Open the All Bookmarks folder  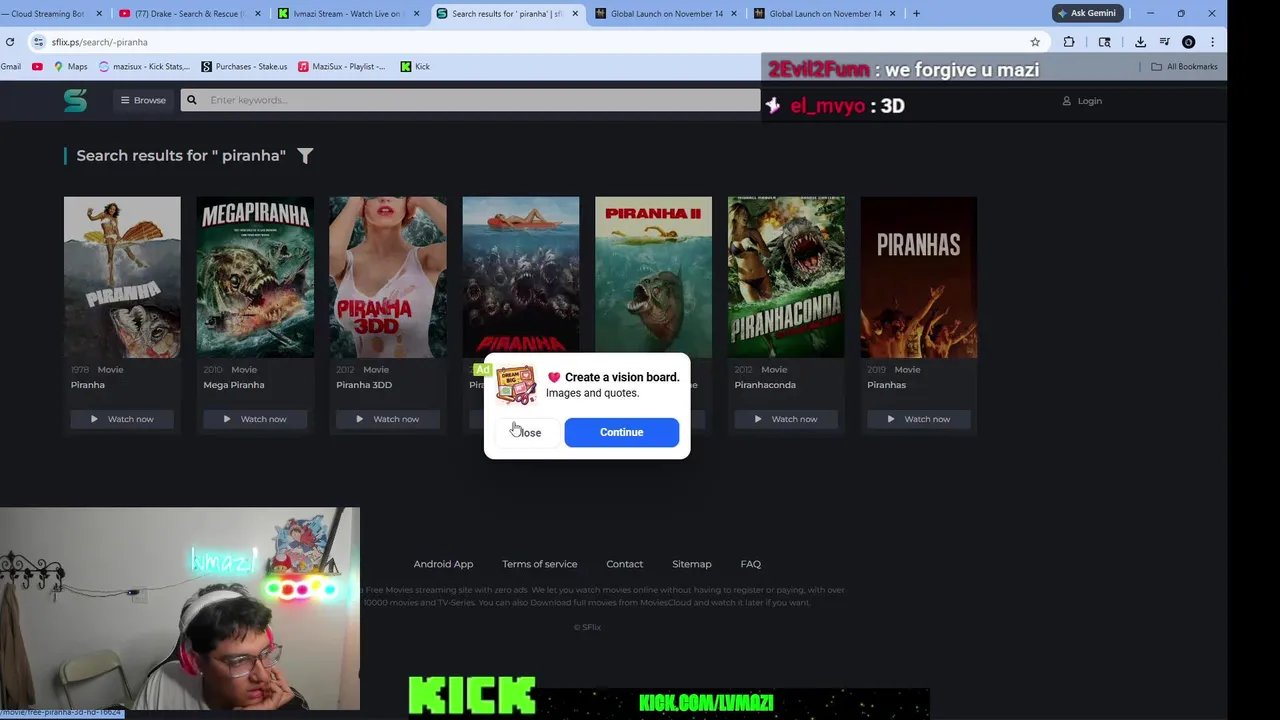pos(1184,67)
